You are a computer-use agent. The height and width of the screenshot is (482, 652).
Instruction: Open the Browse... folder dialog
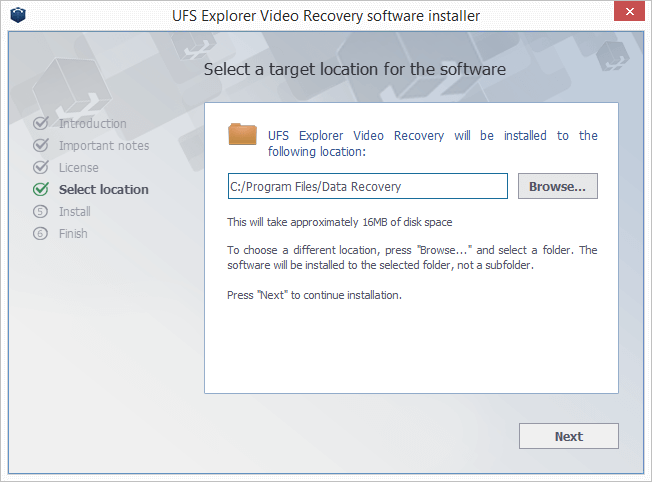(558, 186)
